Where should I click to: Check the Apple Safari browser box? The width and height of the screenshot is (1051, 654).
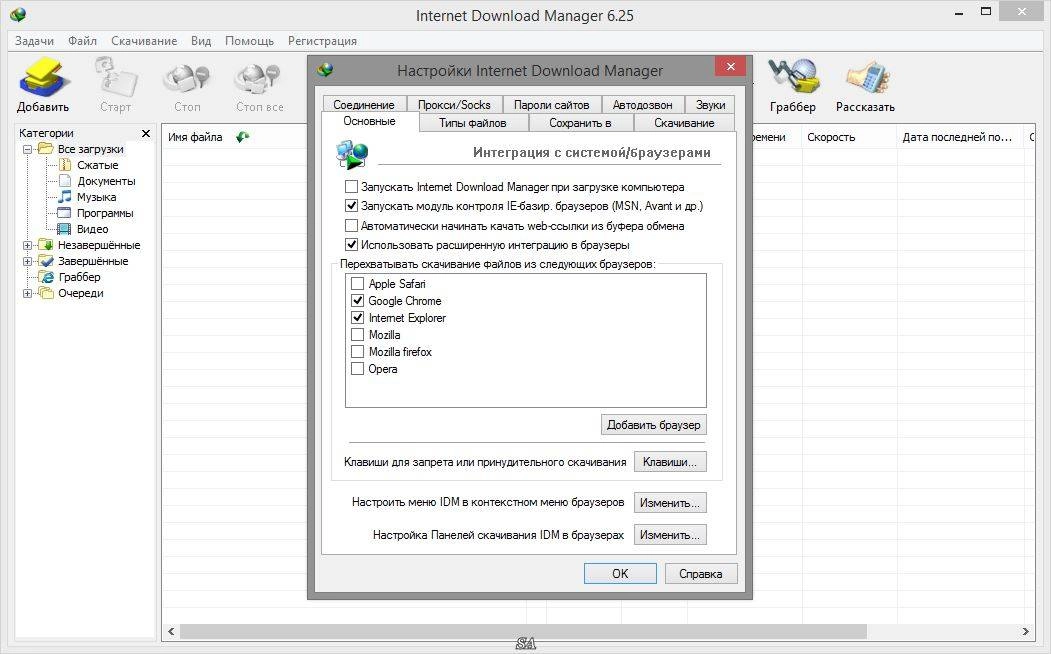(358, 283)
